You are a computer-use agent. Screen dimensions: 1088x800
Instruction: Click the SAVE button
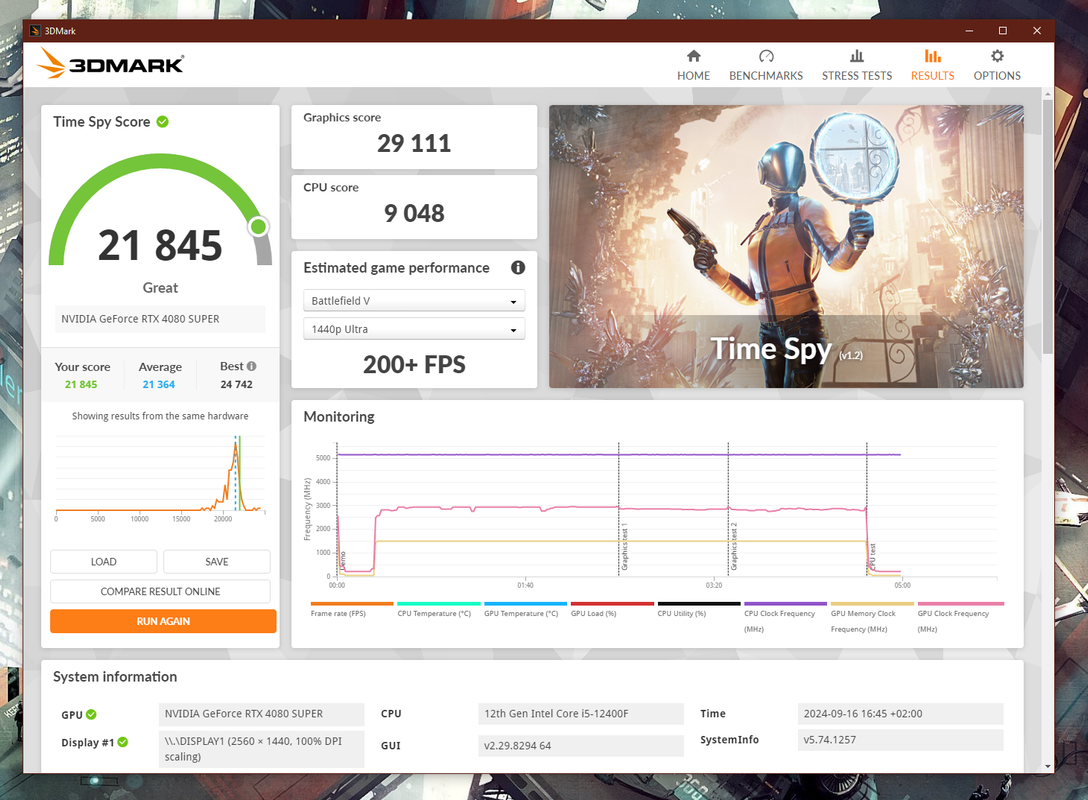pyautogui.click(x=216, y=561)
